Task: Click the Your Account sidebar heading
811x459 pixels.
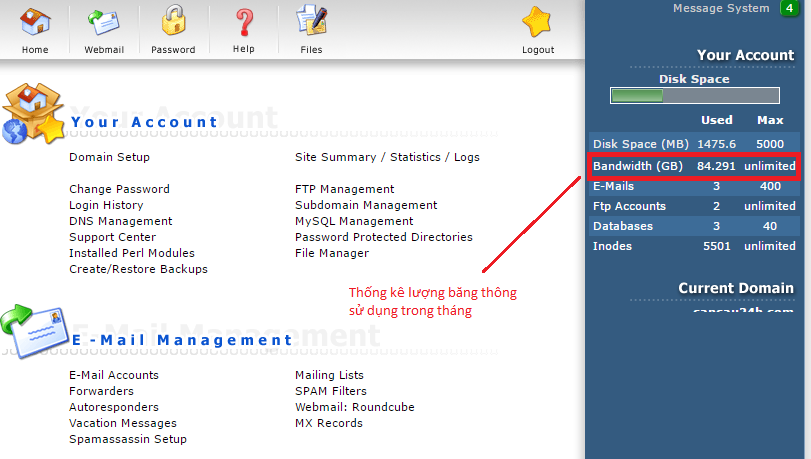Action: [745, 55]
